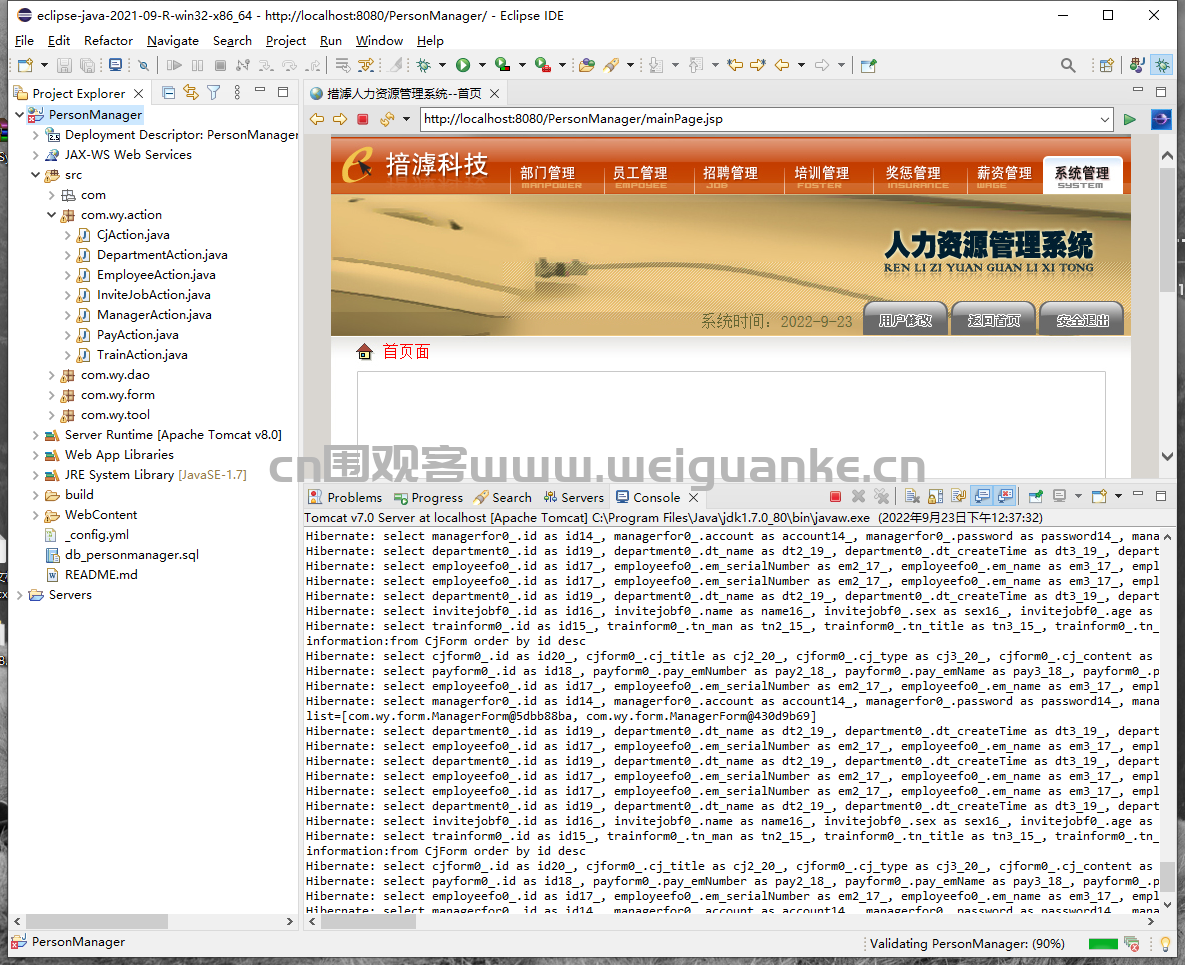The height and width of the screenshot is (965, 1185).
Task: Click the validation progress bar in status bar
Action: (1103, 943)
